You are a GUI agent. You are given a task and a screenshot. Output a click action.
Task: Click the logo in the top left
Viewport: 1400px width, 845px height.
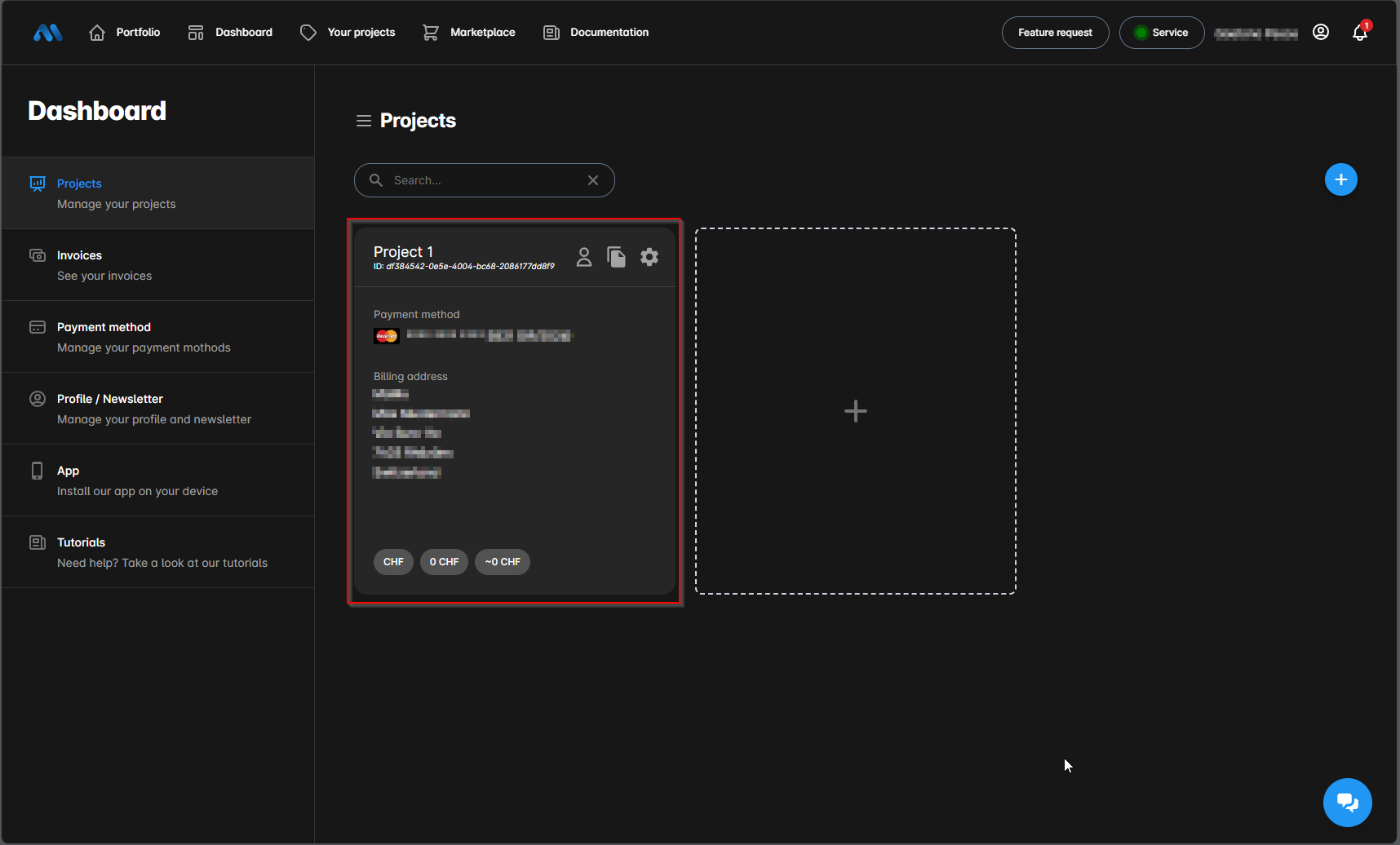coord(48,33)
